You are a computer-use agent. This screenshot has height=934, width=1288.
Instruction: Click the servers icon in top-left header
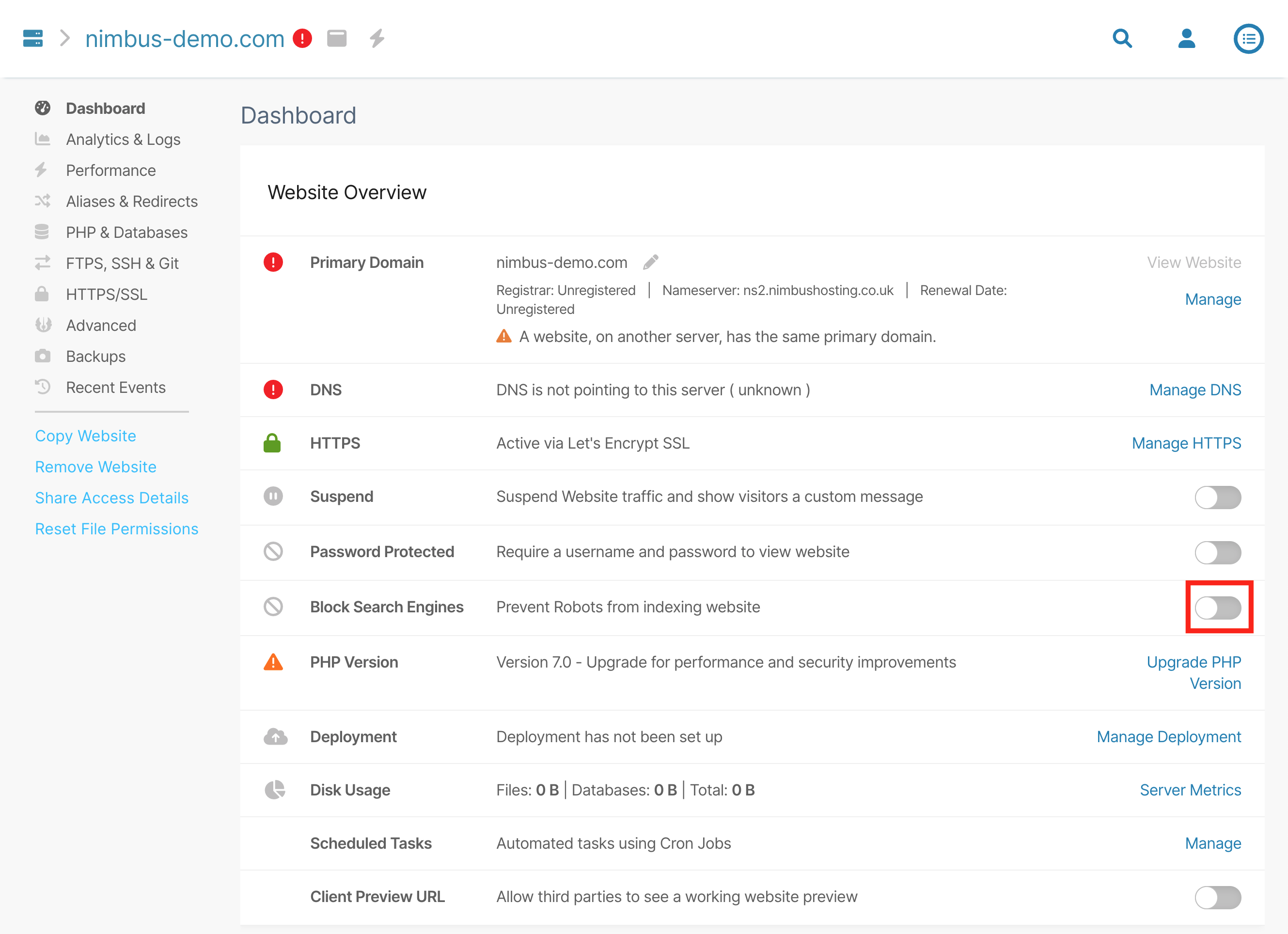[x=33, y=39]
